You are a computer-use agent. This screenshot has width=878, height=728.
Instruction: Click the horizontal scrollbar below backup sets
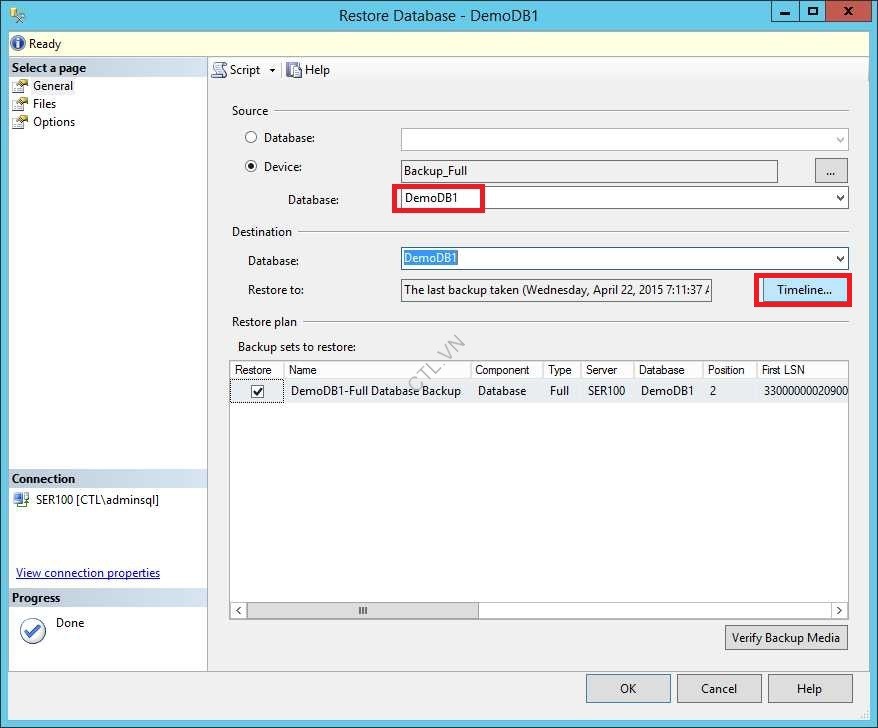pyautogui.click(x=362, y=610)
